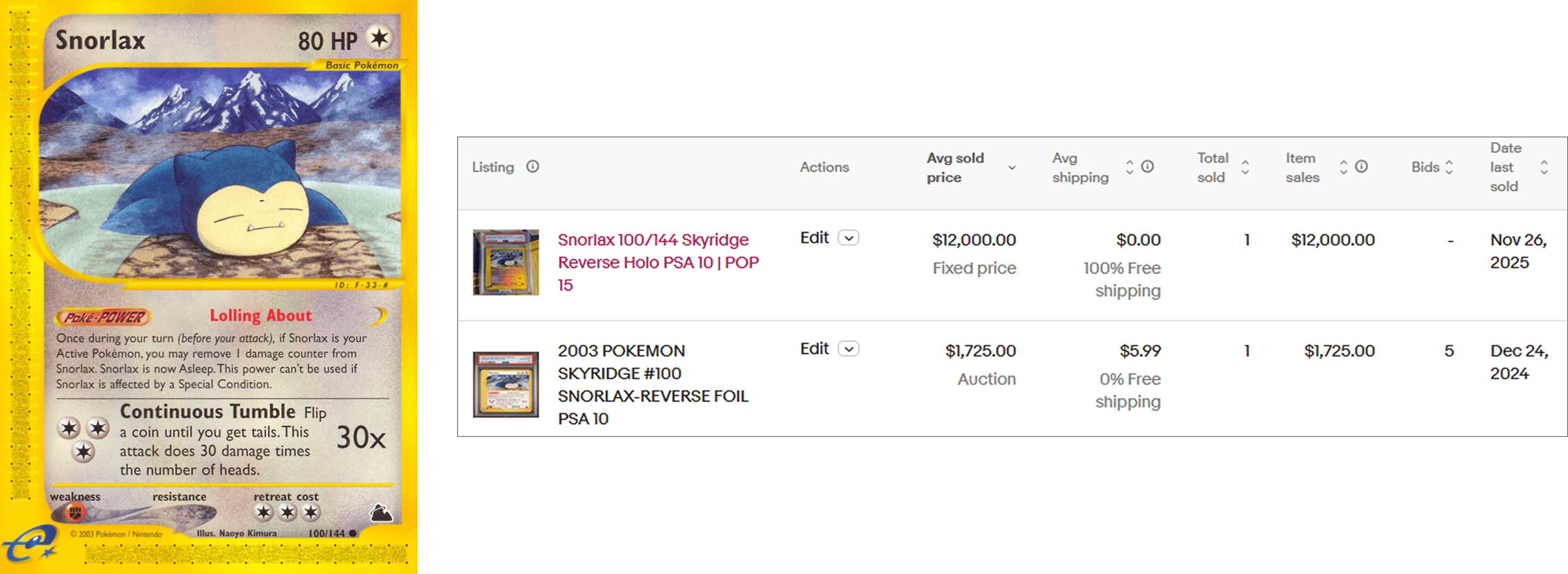Click the second listing's PSA card thumbnail
This screenshot has height=574, width=1568.
point(506,384)
